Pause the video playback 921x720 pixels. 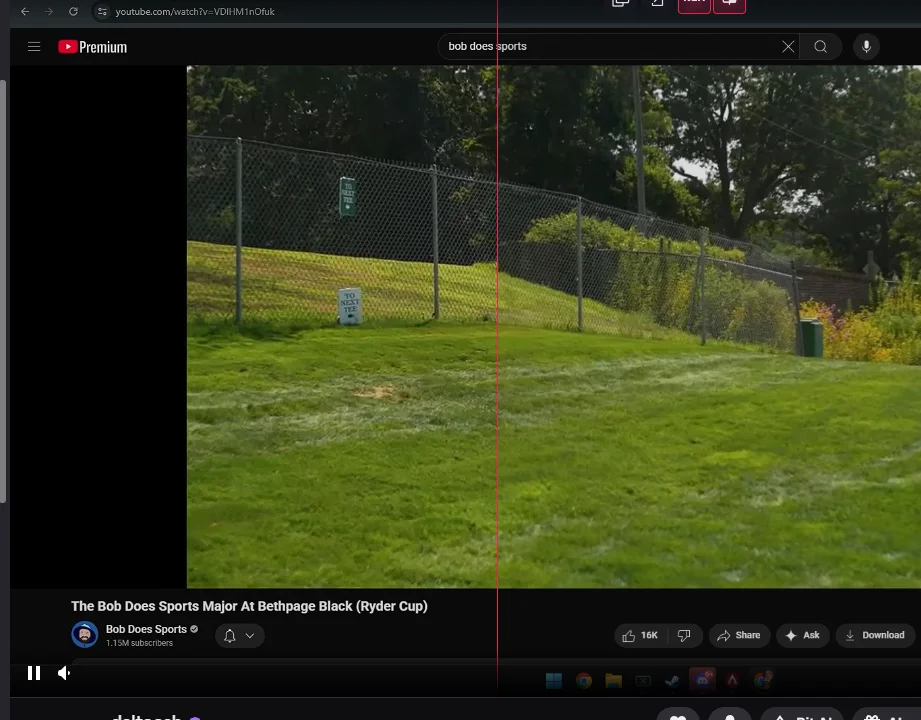click(34, 673)
